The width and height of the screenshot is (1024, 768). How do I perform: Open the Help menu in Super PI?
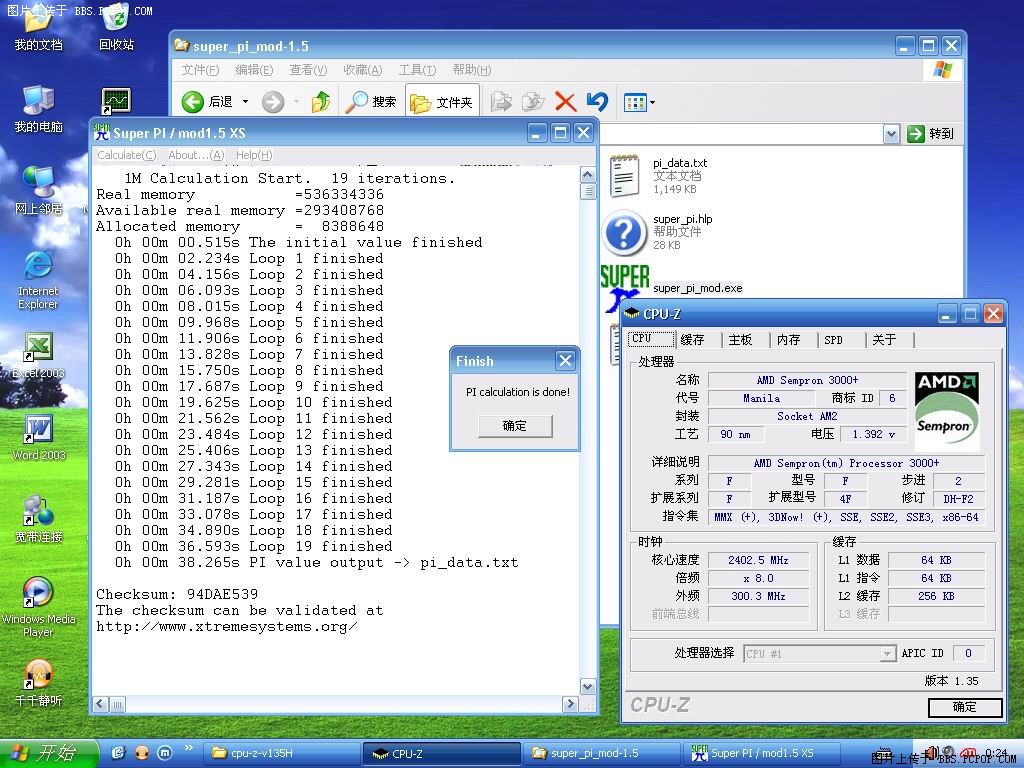point(254,155)
